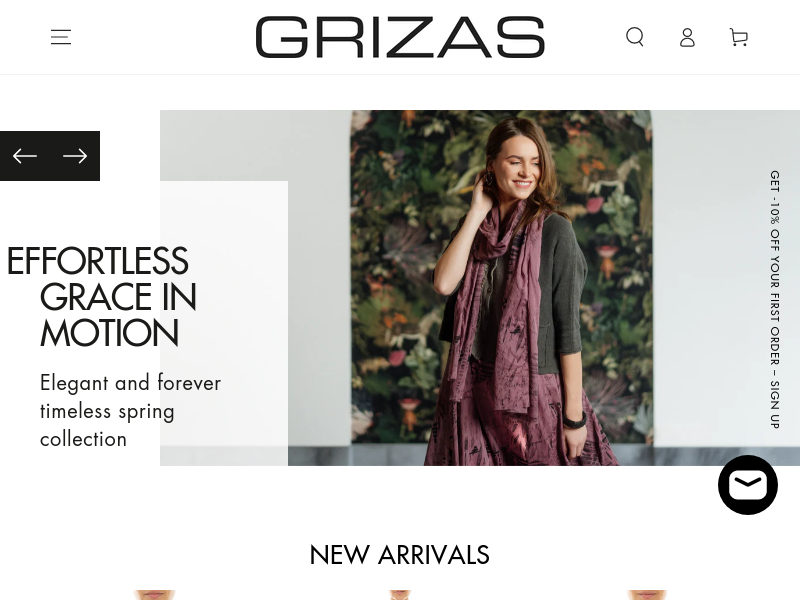Click the vertical 10% off sign up banner
The width and height of the screenshot is (800, 600).
click(774, 299)
